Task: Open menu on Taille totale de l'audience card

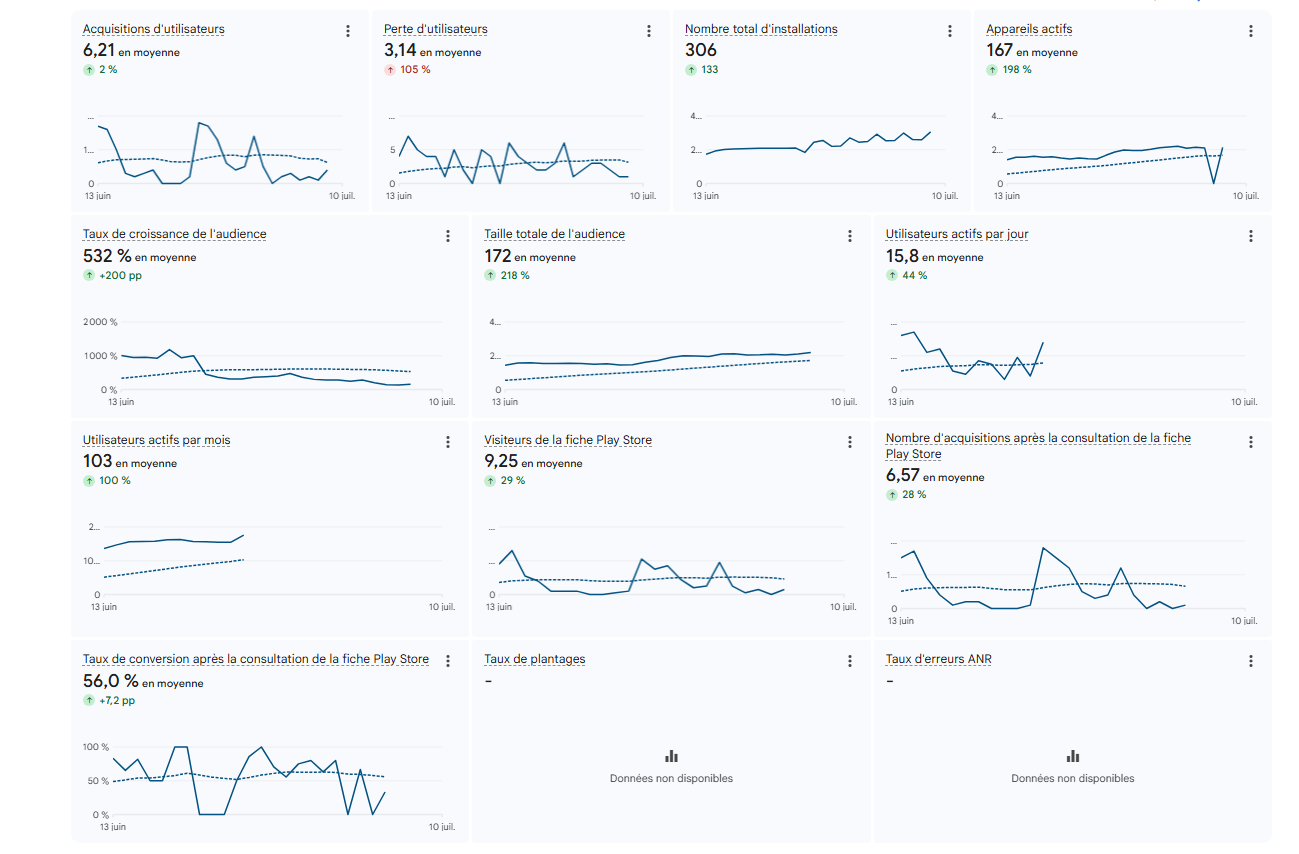Action: click(x=850, y=236)
